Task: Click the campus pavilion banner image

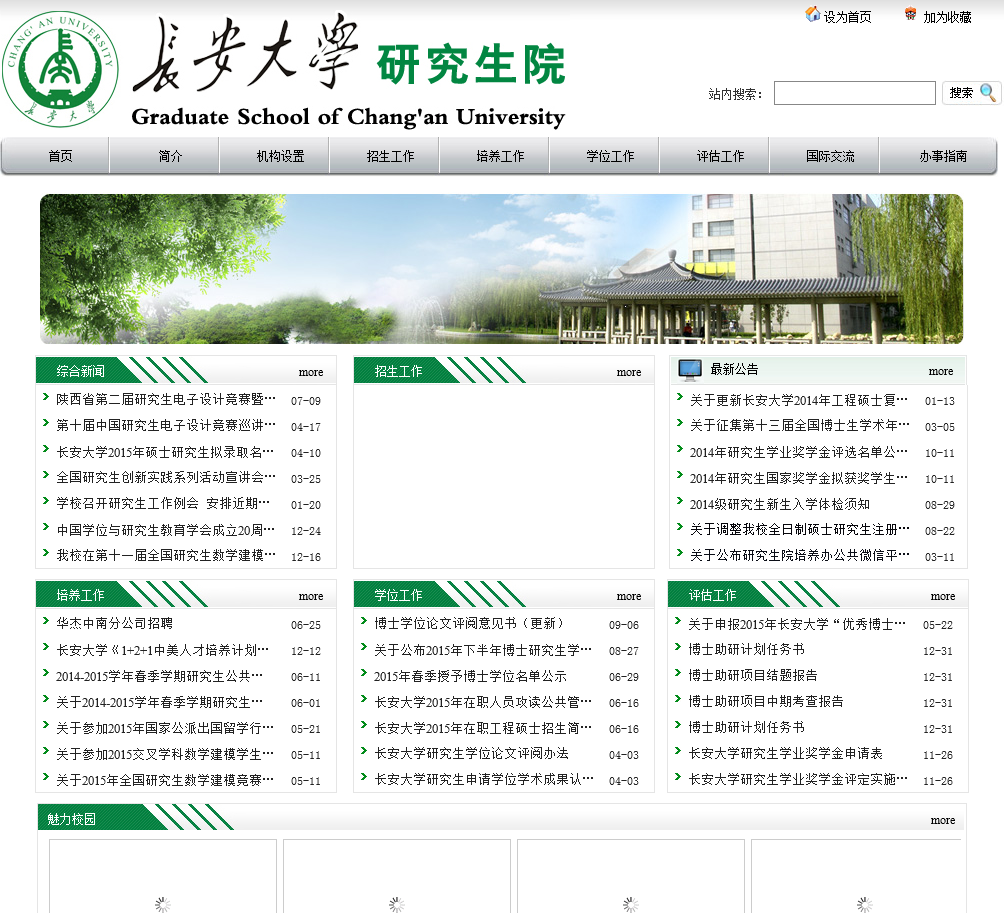Action: pyautogui.click(x=501, y=269)
